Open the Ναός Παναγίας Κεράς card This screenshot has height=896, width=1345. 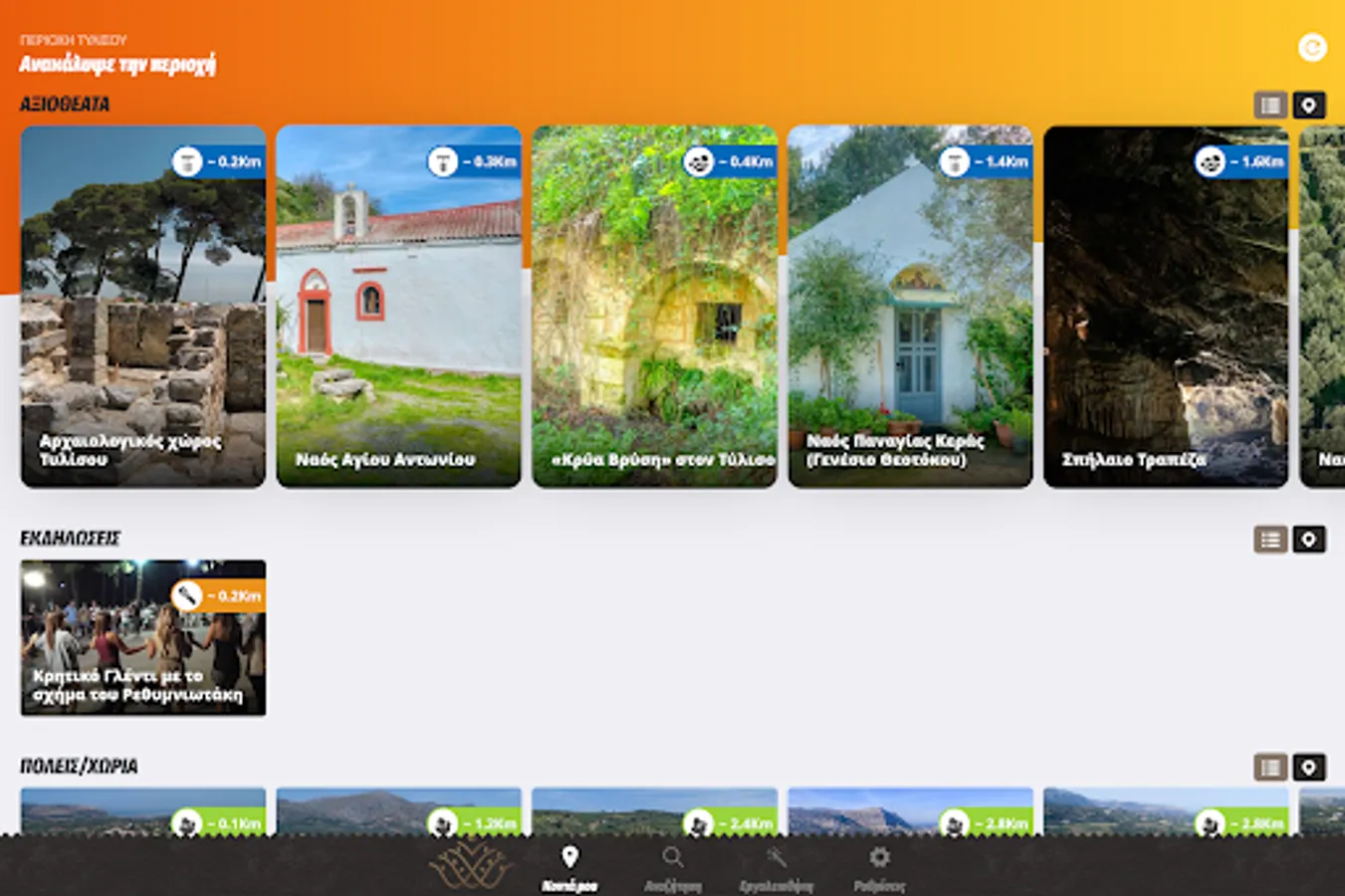point(910,307)
